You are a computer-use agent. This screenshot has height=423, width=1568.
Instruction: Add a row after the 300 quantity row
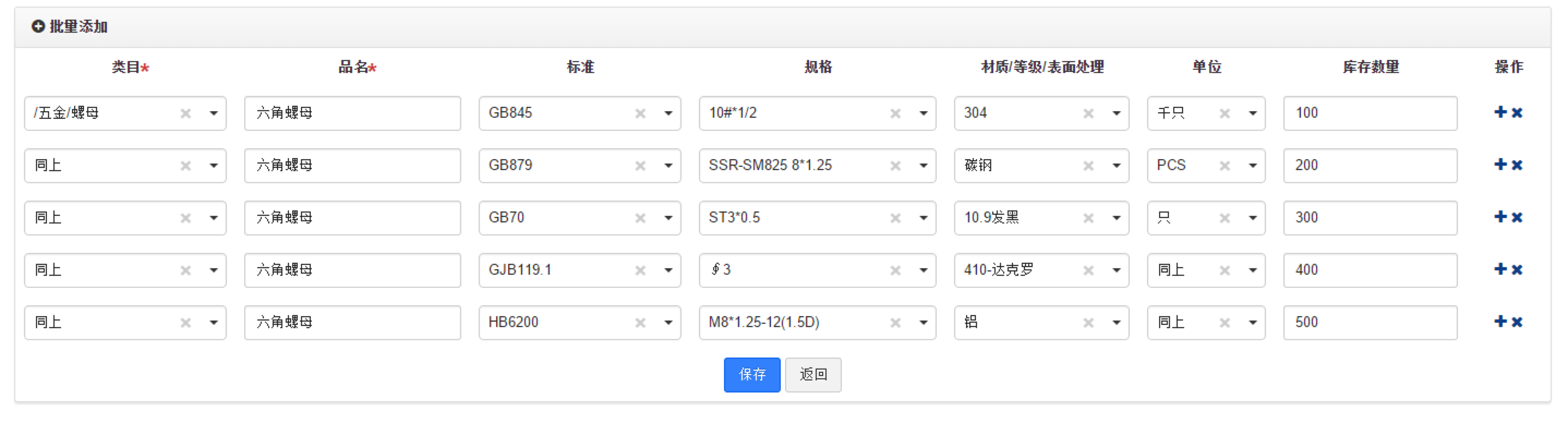(x=1500, y=216)
